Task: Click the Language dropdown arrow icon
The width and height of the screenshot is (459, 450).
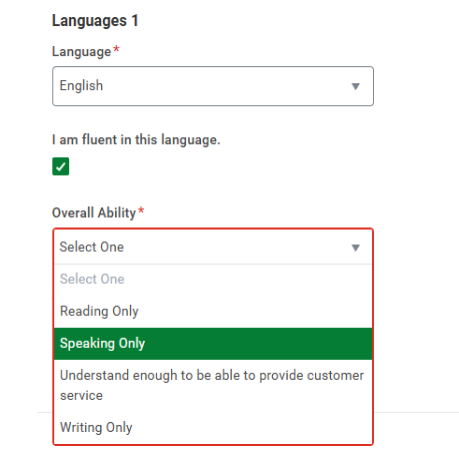Action: point(355,86)
